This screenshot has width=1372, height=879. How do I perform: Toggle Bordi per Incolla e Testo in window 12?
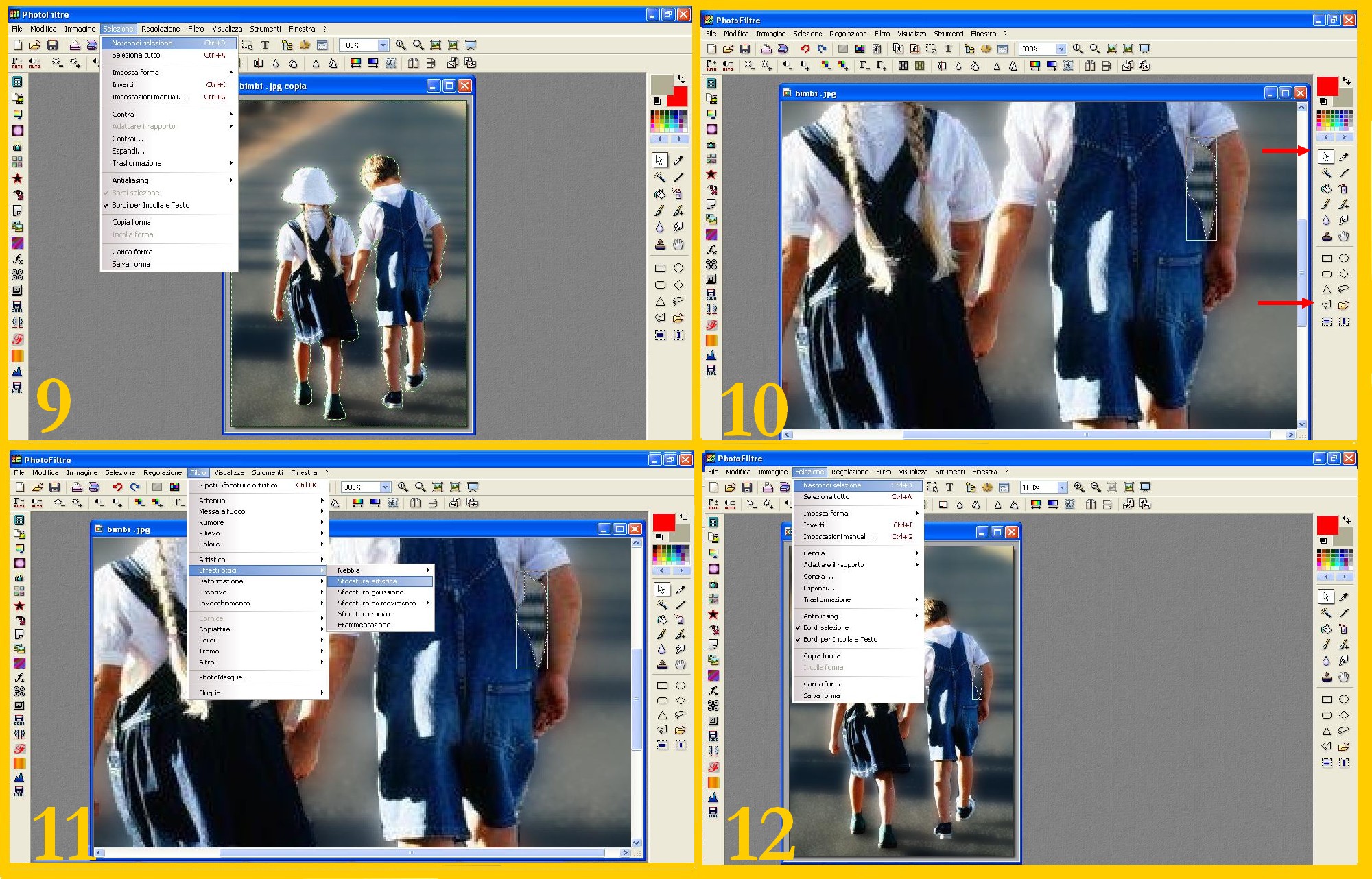click(x=840, y=639)
